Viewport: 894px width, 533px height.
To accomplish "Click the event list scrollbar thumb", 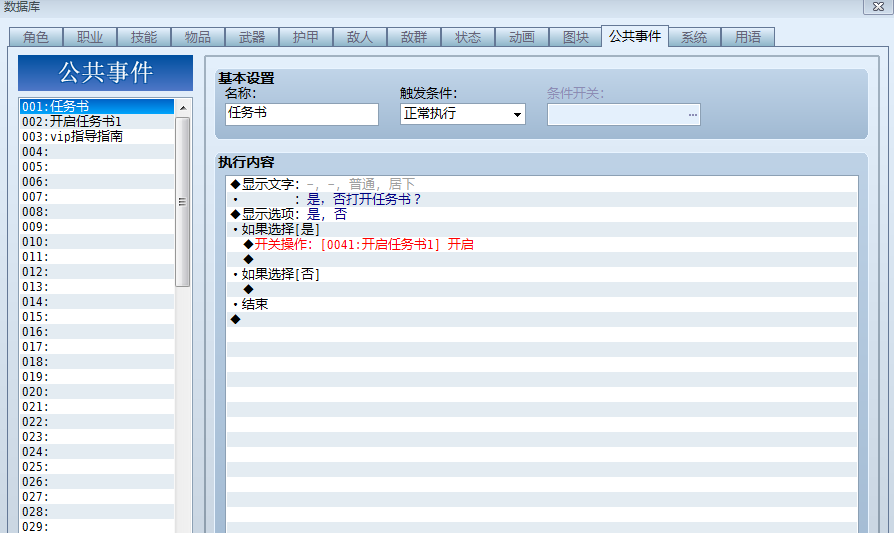I will pos(182,202).
